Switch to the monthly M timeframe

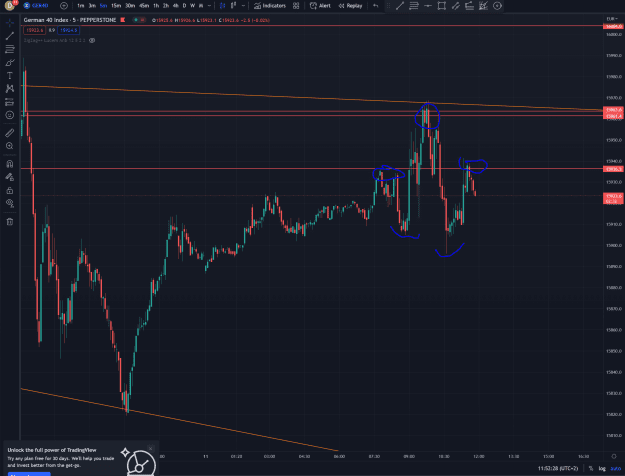click(x=201, y=6)
